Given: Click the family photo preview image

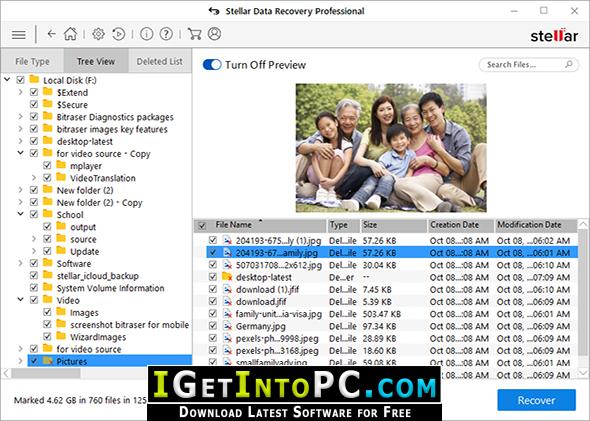Looking at the screenshot, I should pos(391,148).
